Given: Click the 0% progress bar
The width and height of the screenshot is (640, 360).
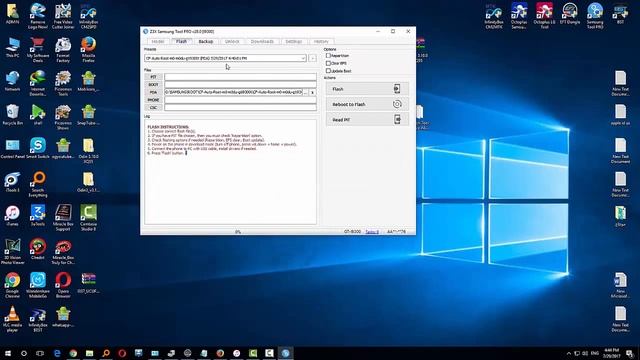Looking at the screenshot, I should click(238, 232).
